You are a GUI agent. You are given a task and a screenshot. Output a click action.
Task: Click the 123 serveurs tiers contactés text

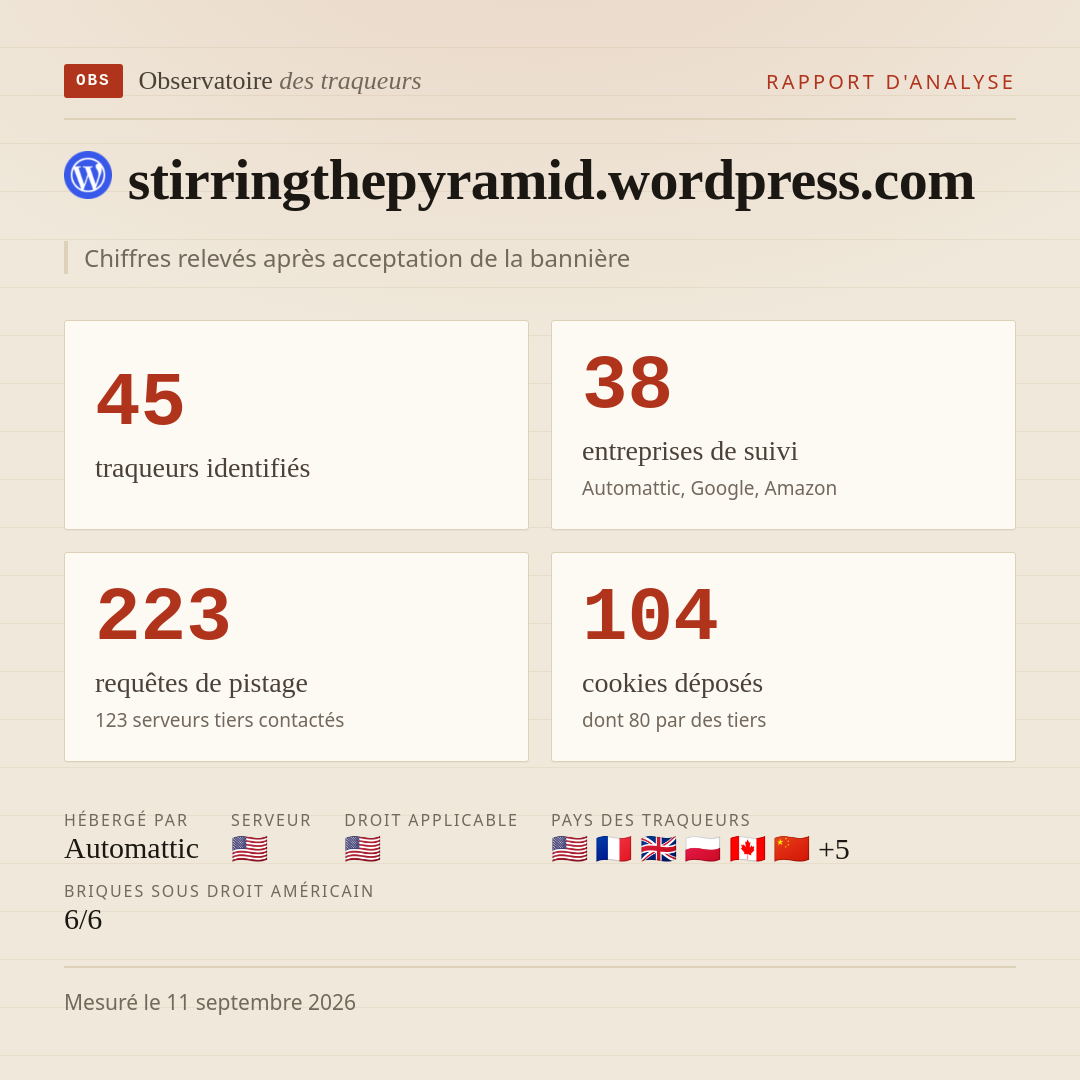coord(220,720)
